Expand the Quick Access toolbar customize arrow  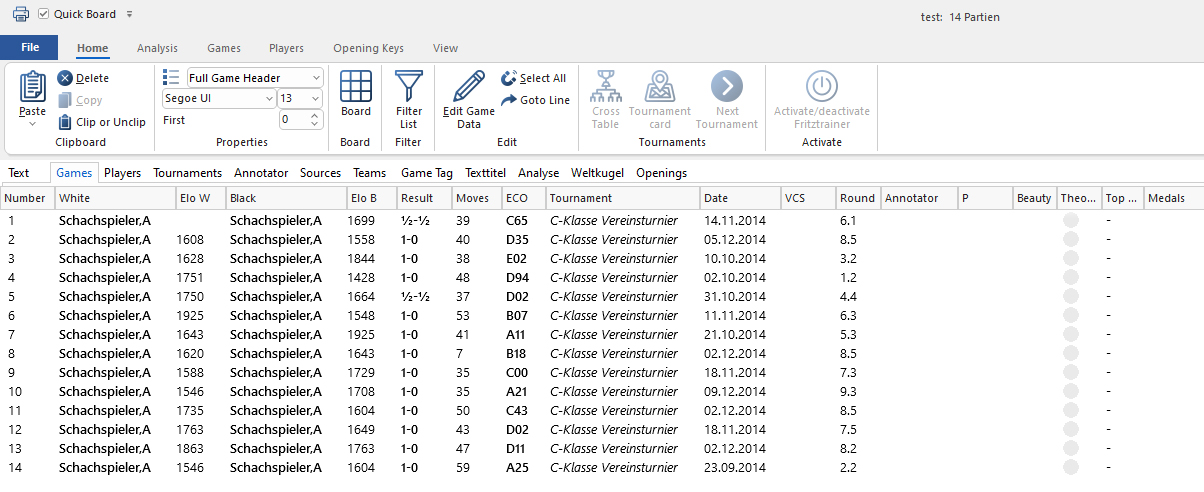[130, 14]
